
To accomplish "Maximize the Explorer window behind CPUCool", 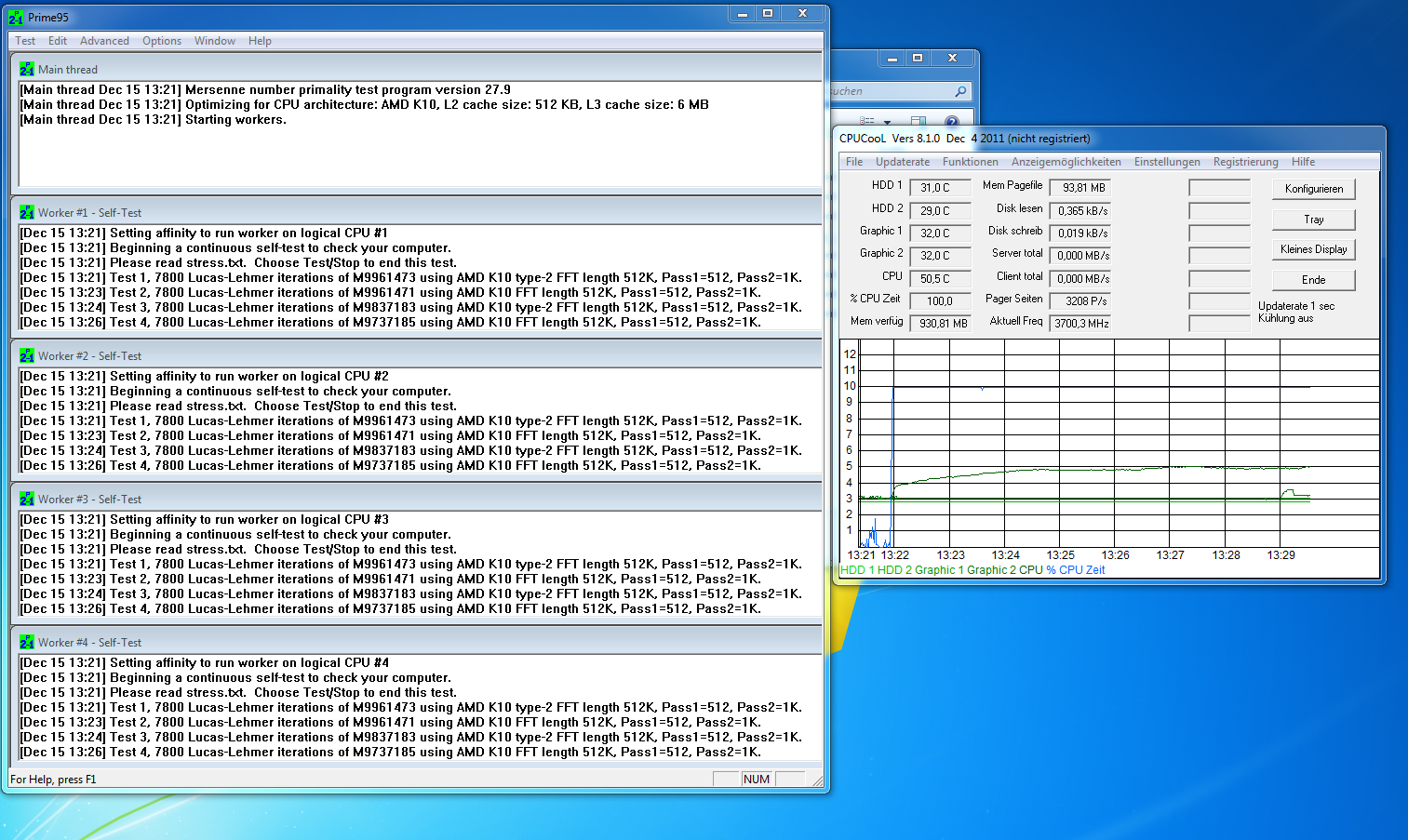I will tap(917, 58).
